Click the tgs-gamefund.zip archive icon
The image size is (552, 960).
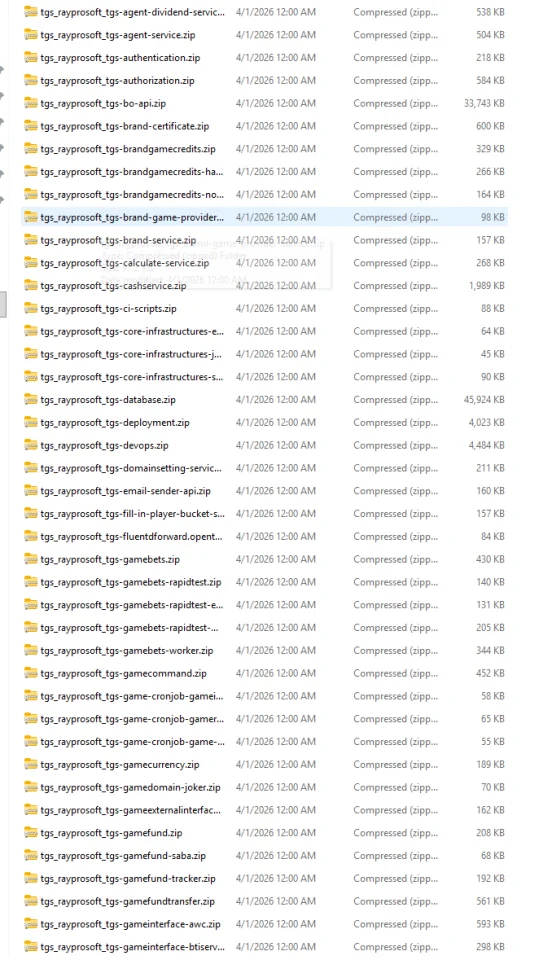[x=31, y=833]
